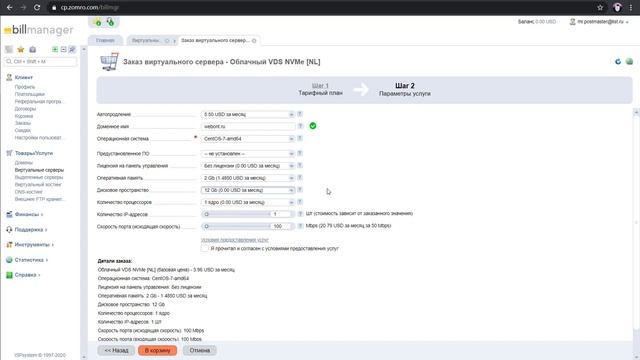640x360 pixels.
Task: Close the Заказ виртуального сервера tab
Action: pyautogui.click(x=254, y=40)
